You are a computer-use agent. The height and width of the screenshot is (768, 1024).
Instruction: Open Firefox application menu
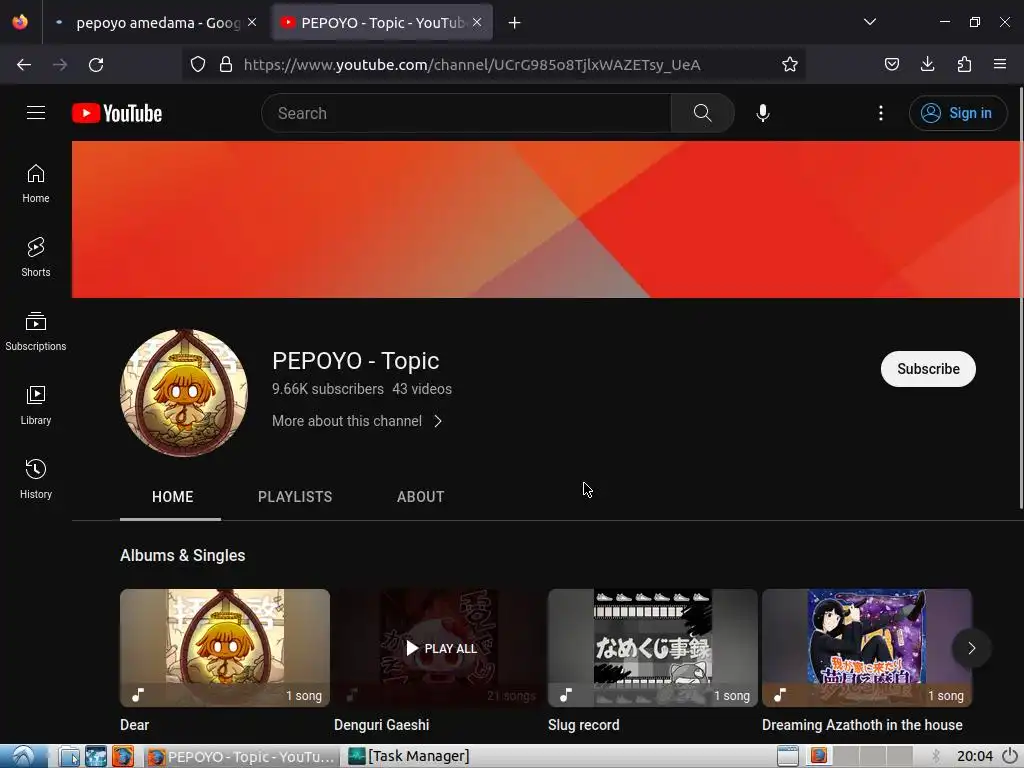coord(1000,64)
